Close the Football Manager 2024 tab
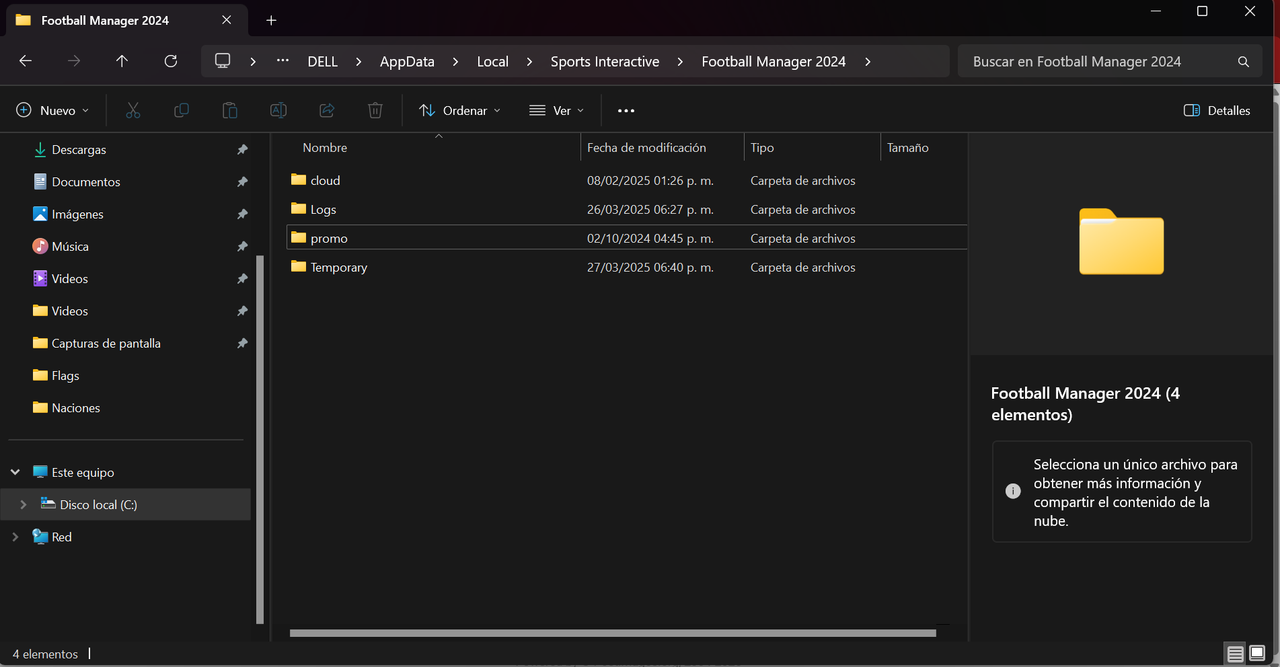Viewport: 1280px width, 667px height. [x=227, y=20]
